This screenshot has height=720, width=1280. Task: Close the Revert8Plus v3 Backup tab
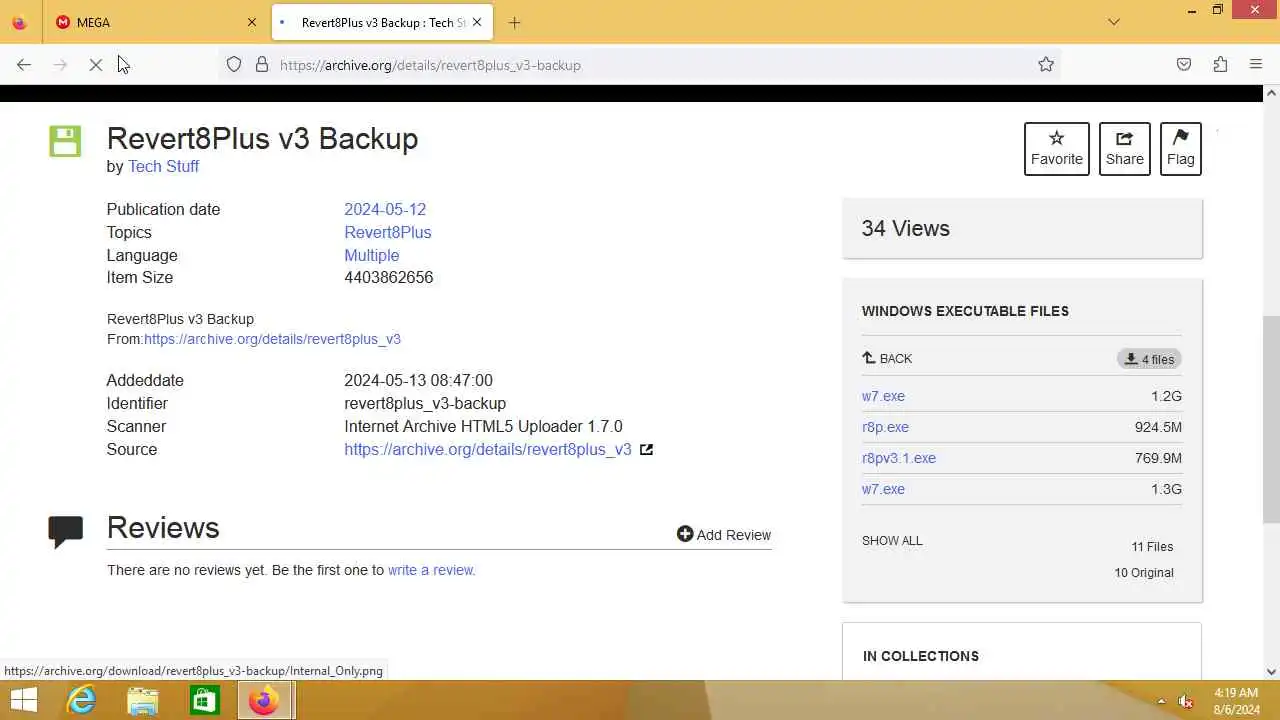point(477,22)
